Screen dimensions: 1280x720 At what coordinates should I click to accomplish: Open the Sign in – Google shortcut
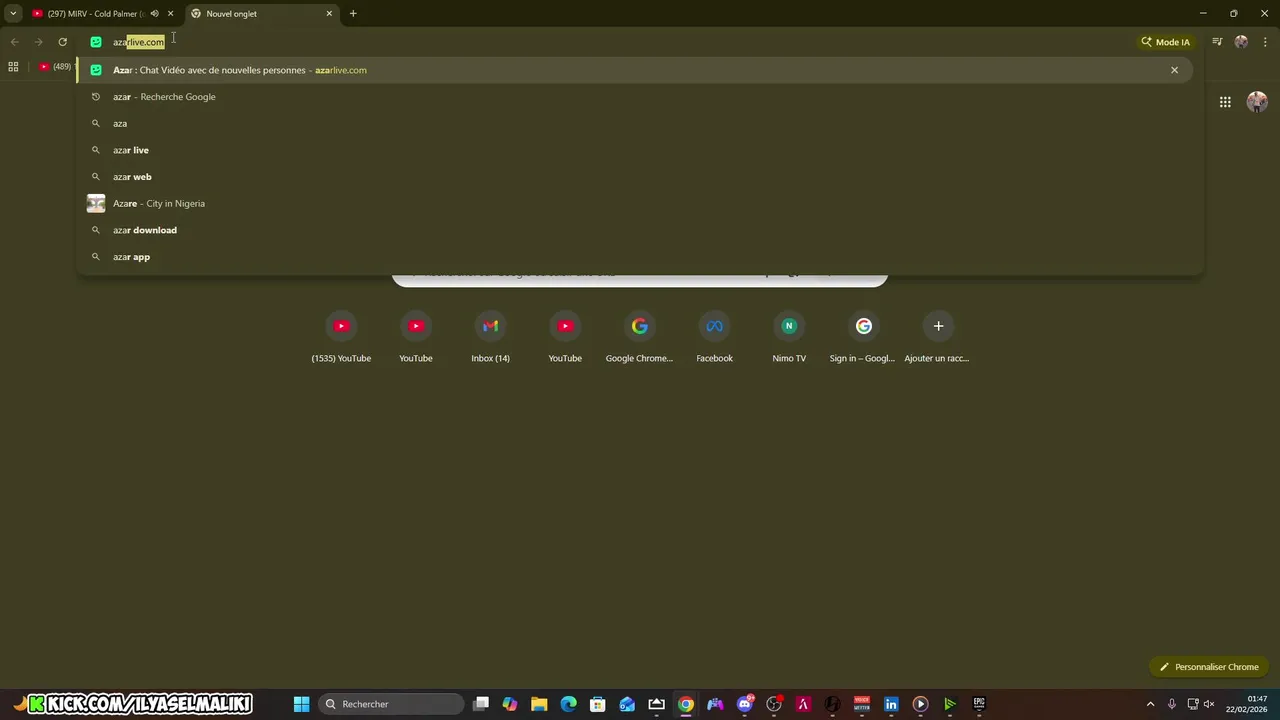863,338
